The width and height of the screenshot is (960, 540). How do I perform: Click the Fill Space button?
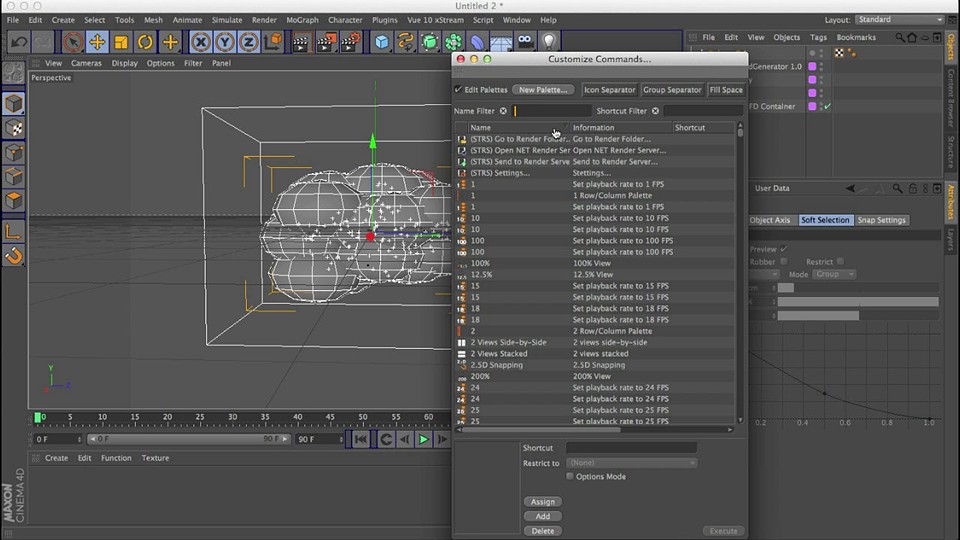point(726,89)
